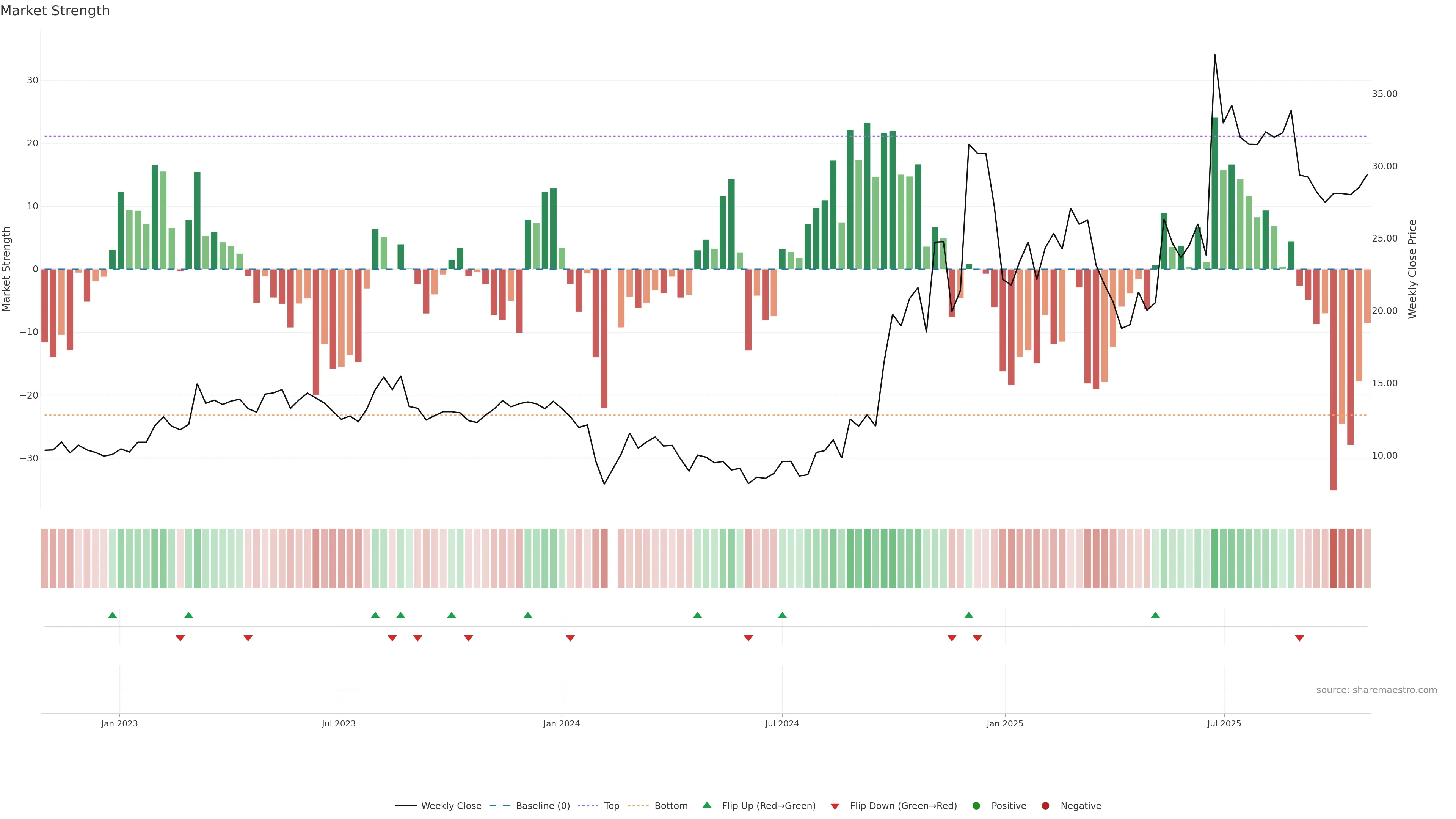Image resolution: width=1456 pixels, height=819 pixels.
Task: Click the leftmost red flip-down triangle marker
Action: (180, 638)
